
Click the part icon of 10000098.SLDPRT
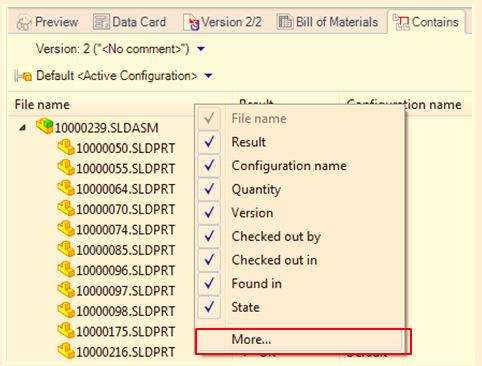pos(66,310)
